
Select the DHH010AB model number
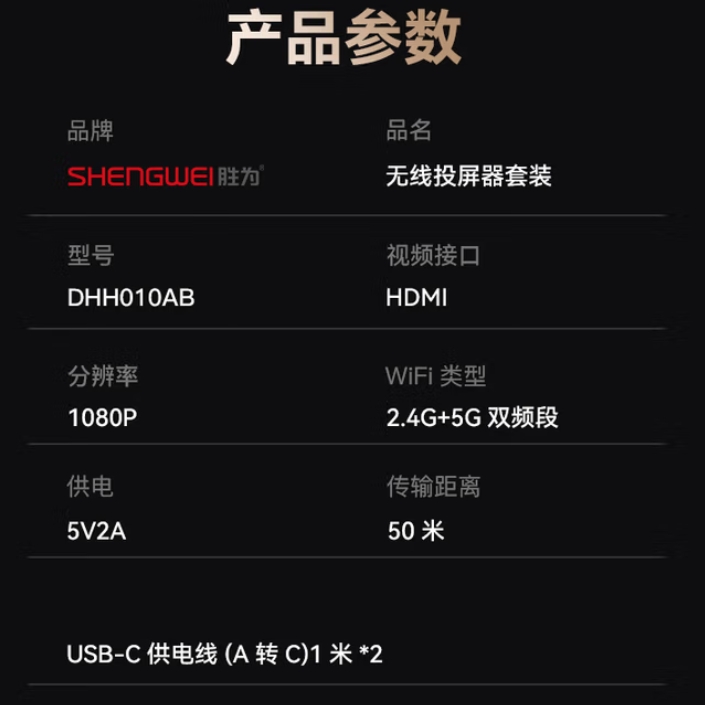click(131, 298)
